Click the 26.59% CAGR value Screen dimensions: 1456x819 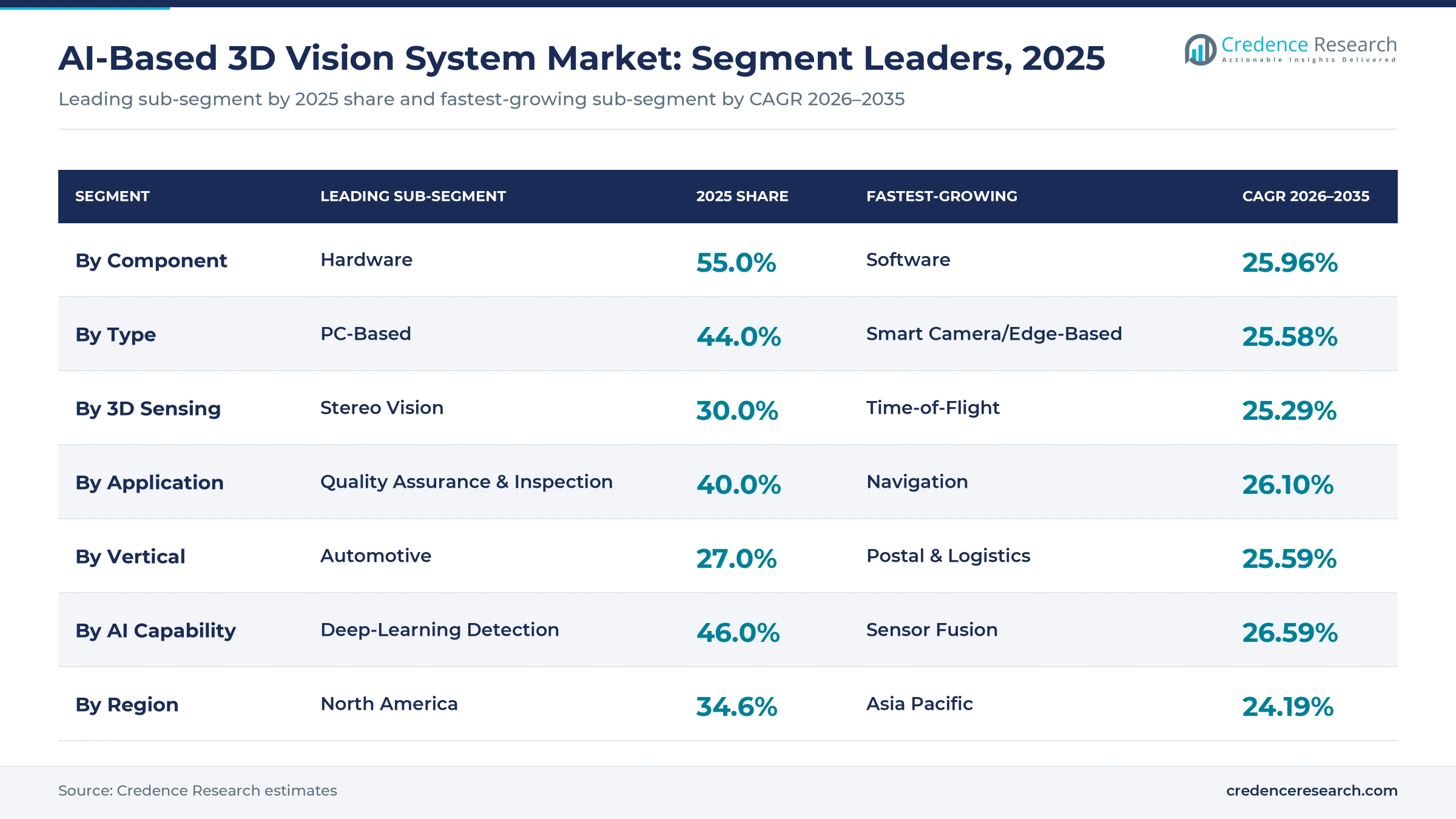pos(1290,633)
